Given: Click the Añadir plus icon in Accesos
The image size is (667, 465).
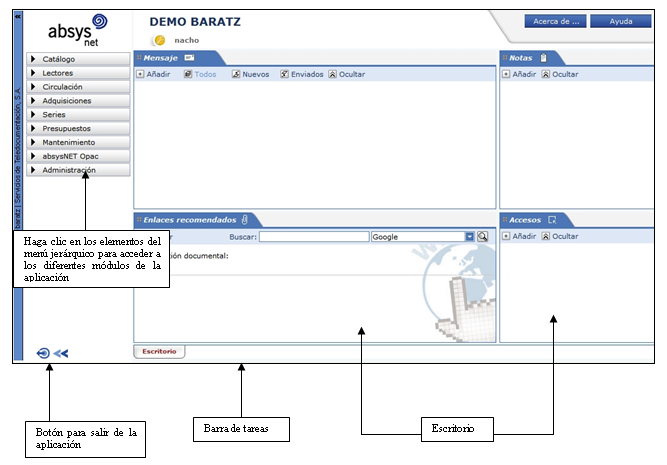Looking at the screenshot, I should 506,236.
